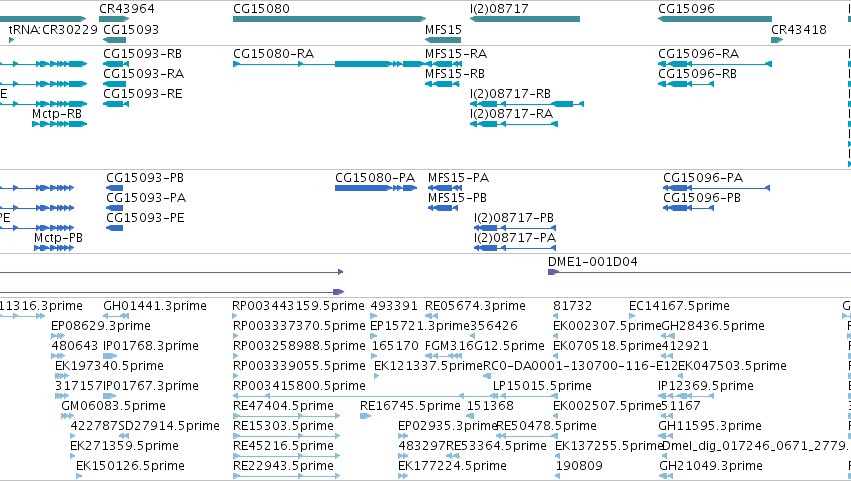This screenshot has height=481, width=851.
Task: Click EST RP003443159.5prime
Action: [298, 306]
